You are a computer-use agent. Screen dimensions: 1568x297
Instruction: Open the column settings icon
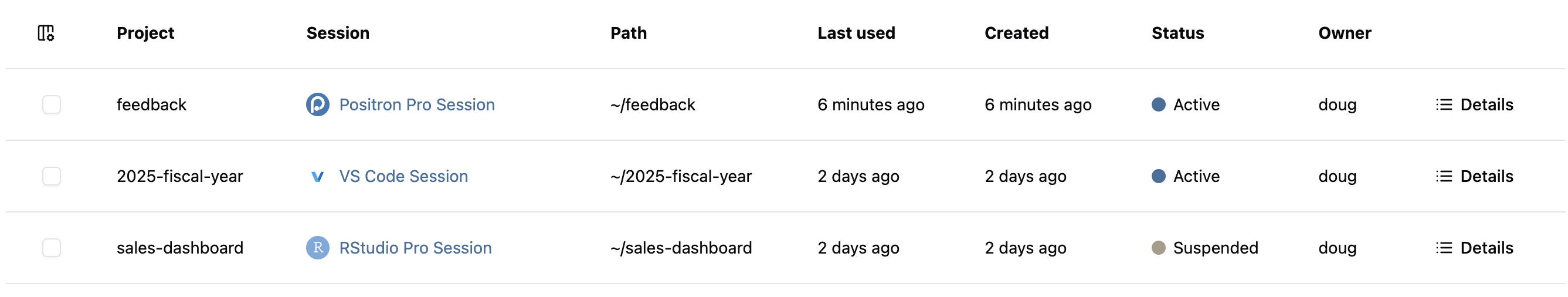coord(46,33)
